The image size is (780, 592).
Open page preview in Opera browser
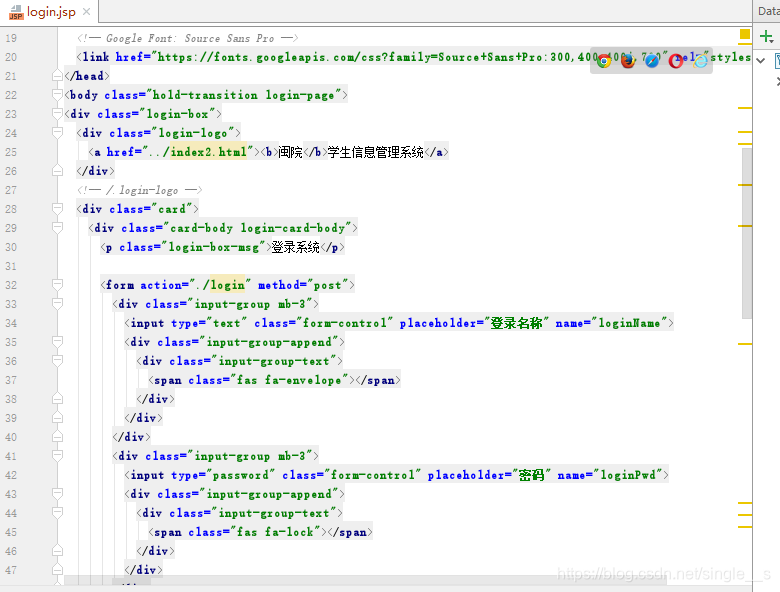[x=676, y=61]
